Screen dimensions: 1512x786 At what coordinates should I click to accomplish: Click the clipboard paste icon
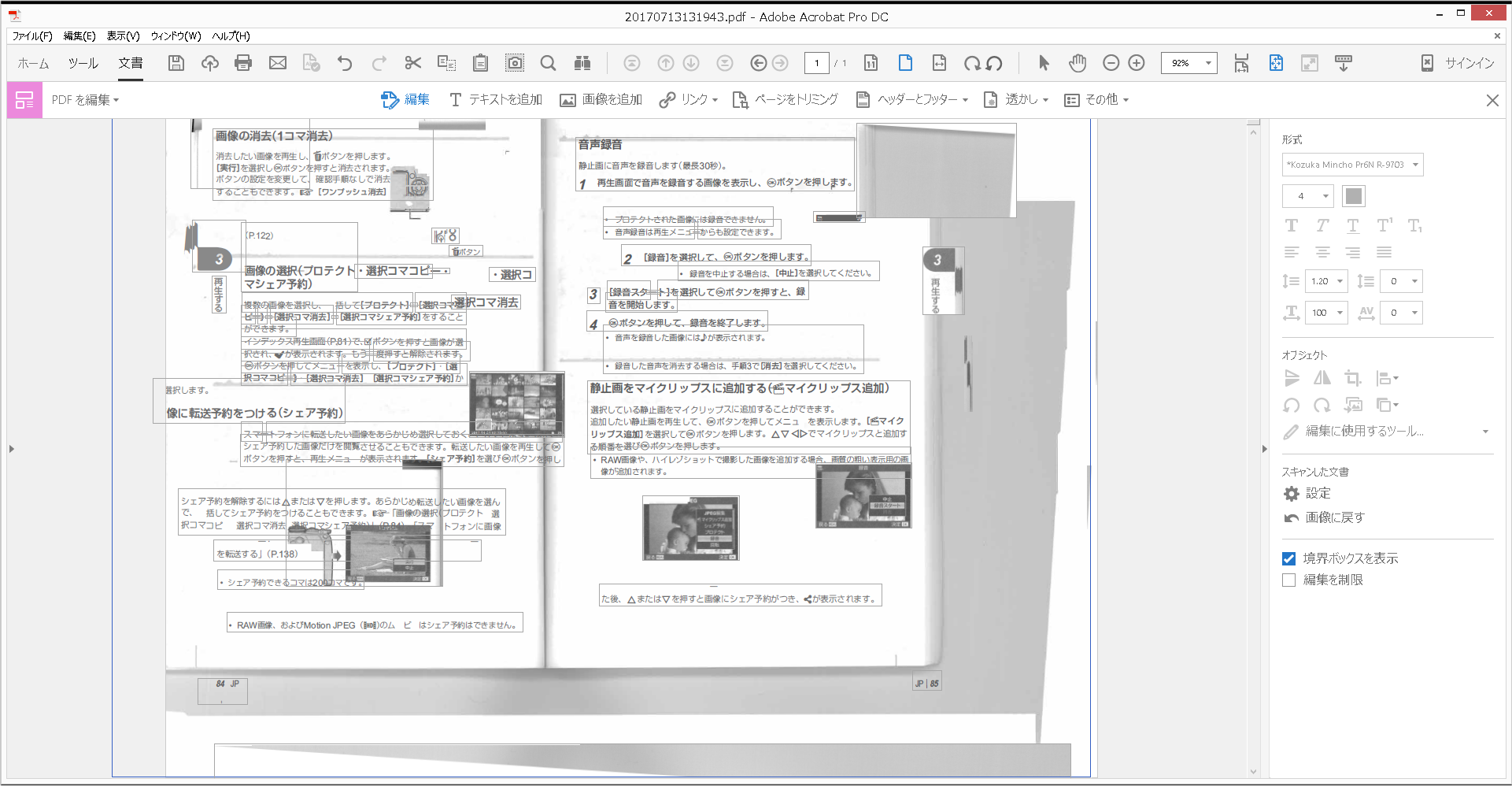(x=480, y=63)
